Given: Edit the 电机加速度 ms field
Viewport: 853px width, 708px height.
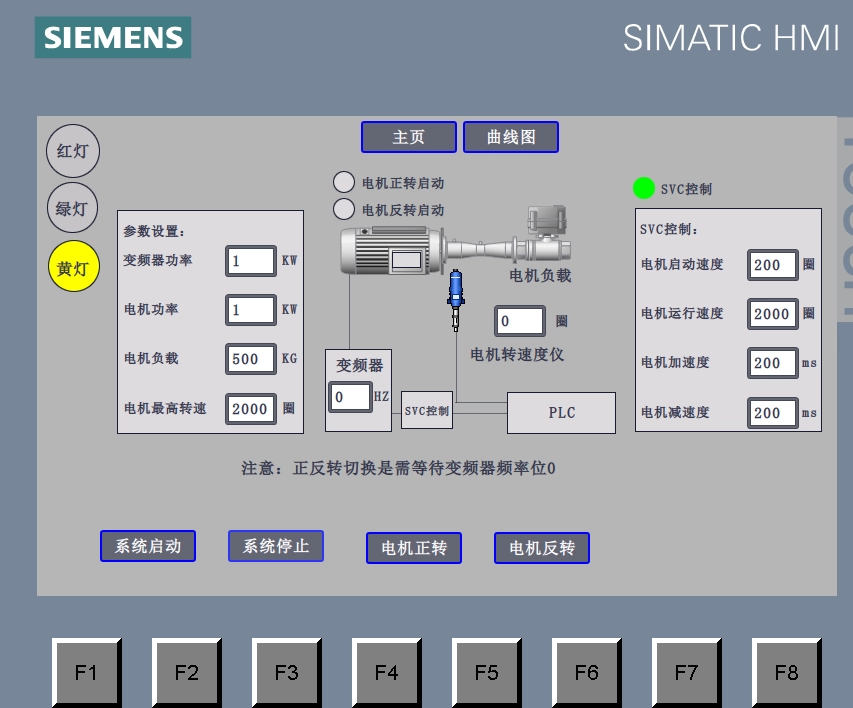Looking at the screenshot, I should (773, 363).
